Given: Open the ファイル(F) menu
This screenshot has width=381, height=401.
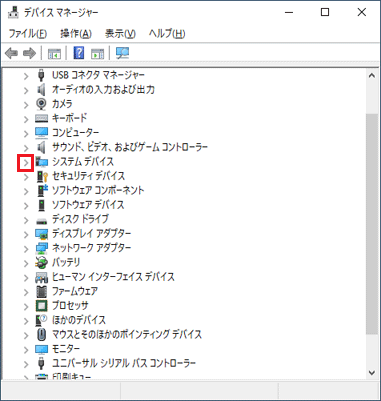Looking at the screenshot, I should 28,33.
